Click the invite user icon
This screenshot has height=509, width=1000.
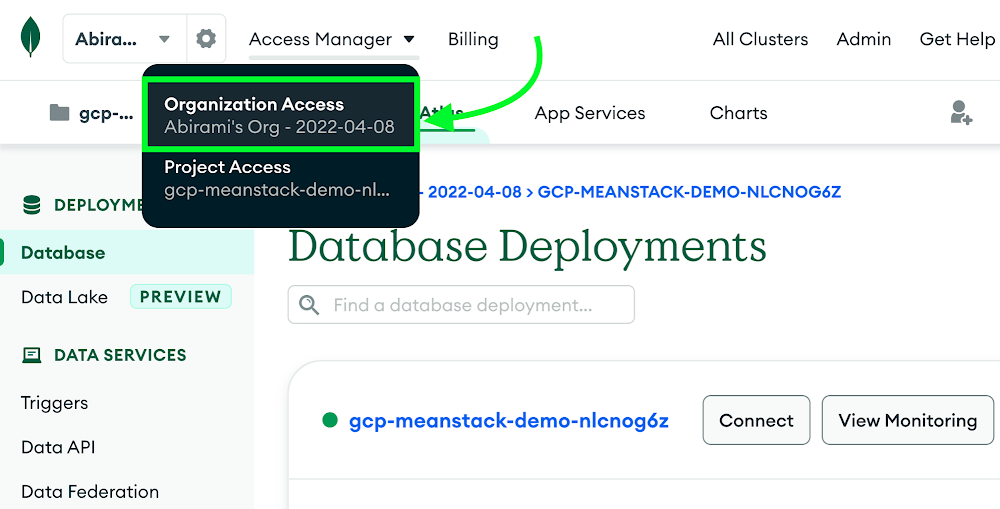coord(960,112)
